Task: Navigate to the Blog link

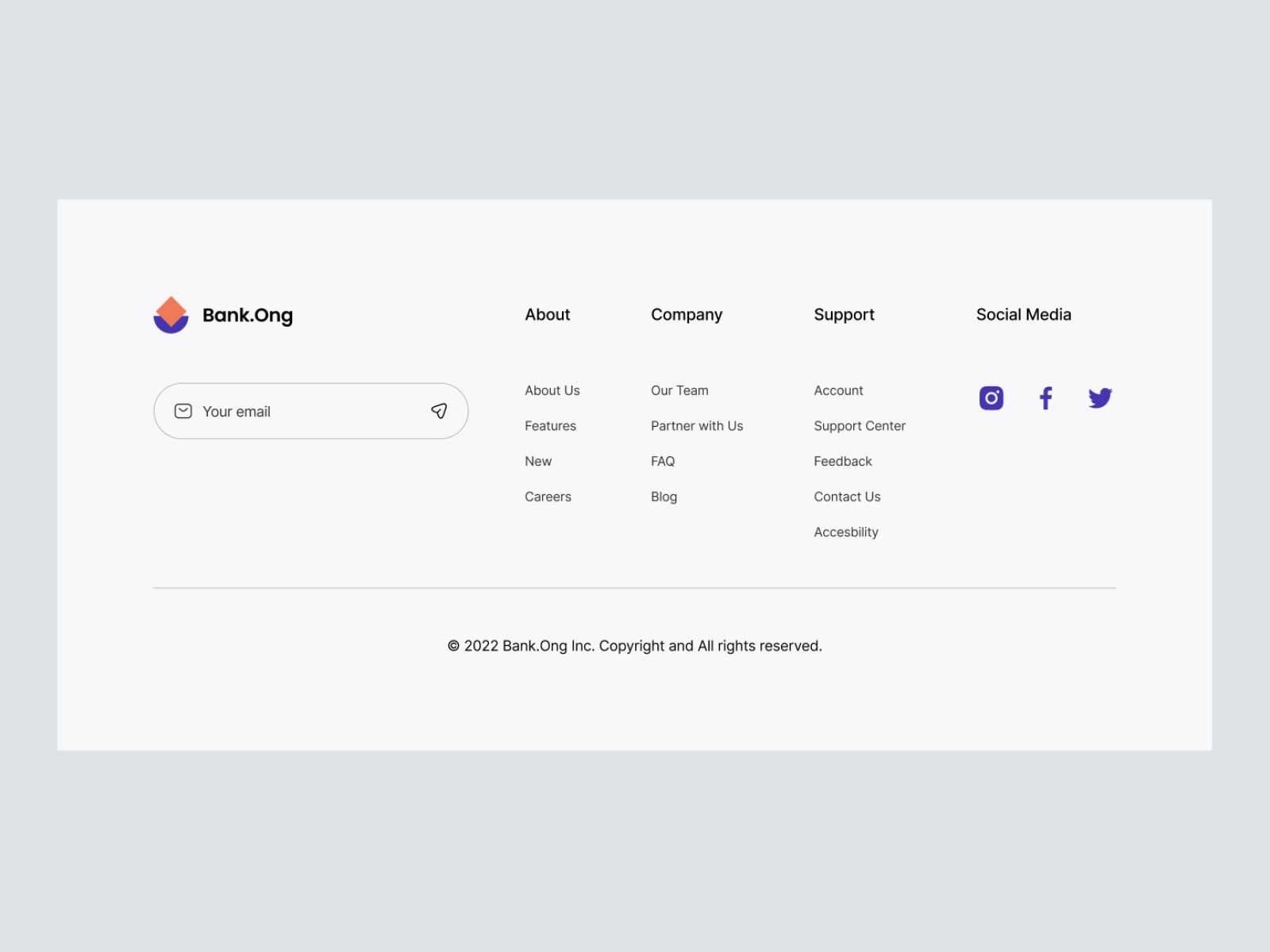Action: 664,497
